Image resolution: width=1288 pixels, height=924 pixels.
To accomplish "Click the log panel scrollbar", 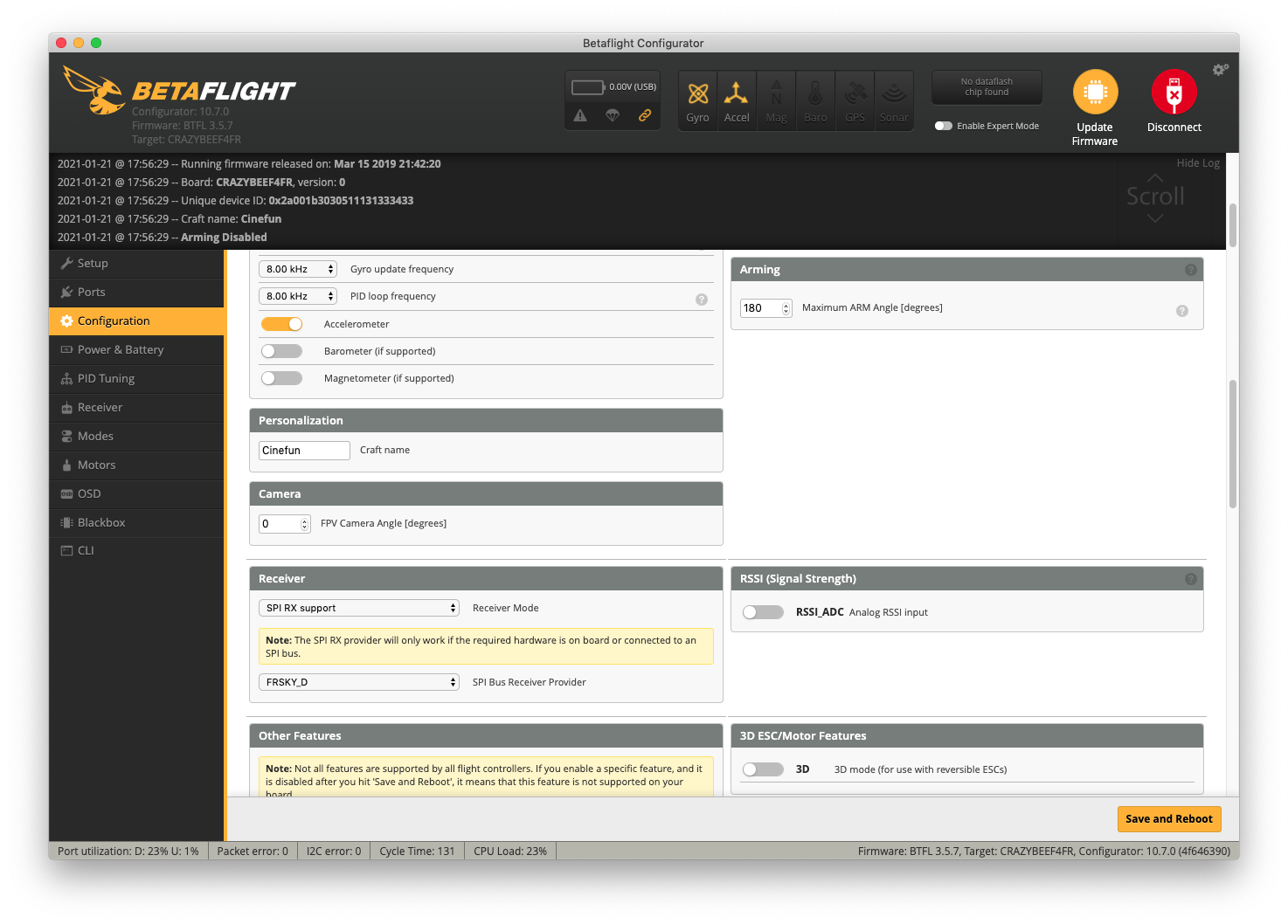I will tap(1233, 225).
